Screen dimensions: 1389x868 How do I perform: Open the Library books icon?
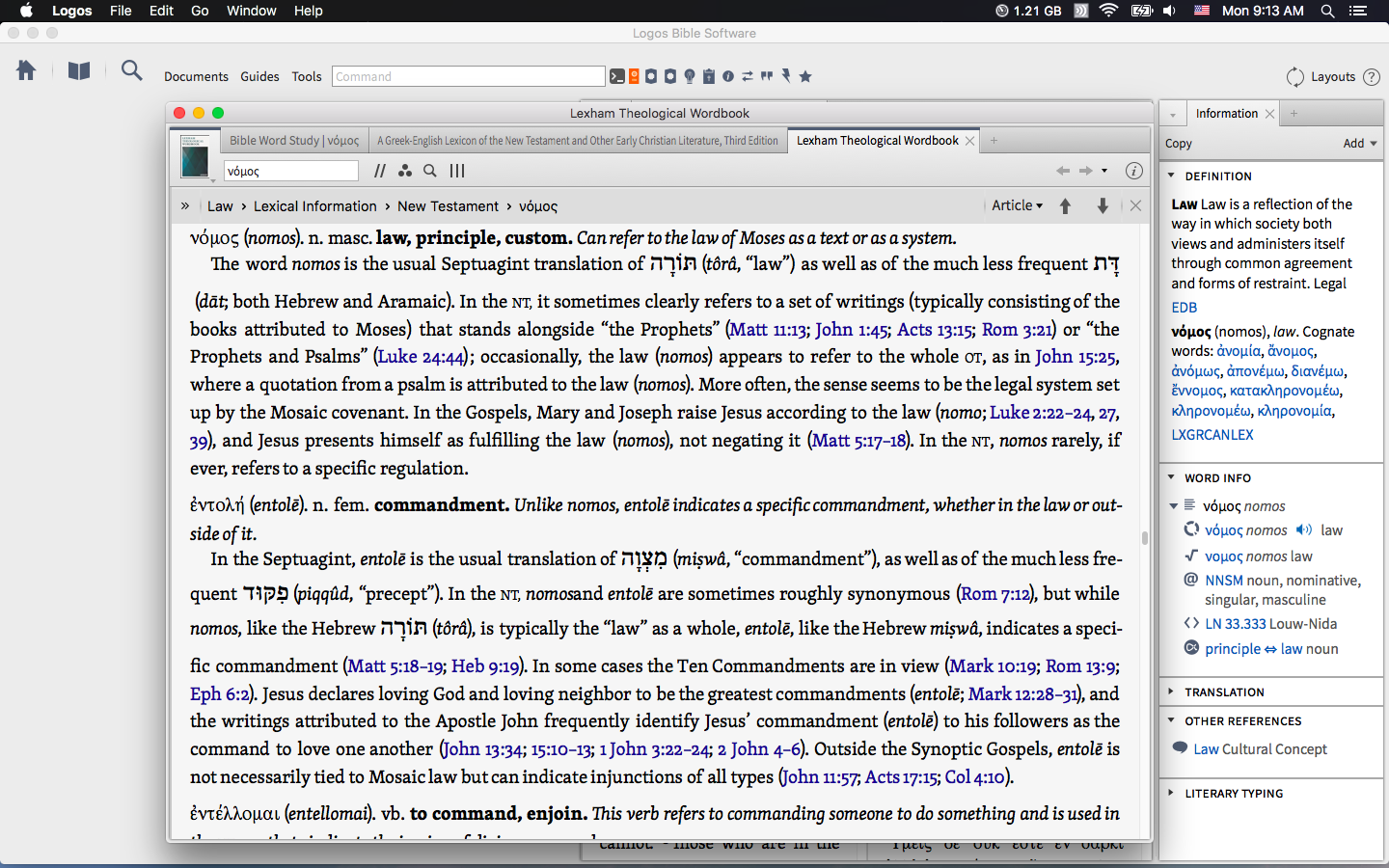pyautogui.click(x=79, y=70)
